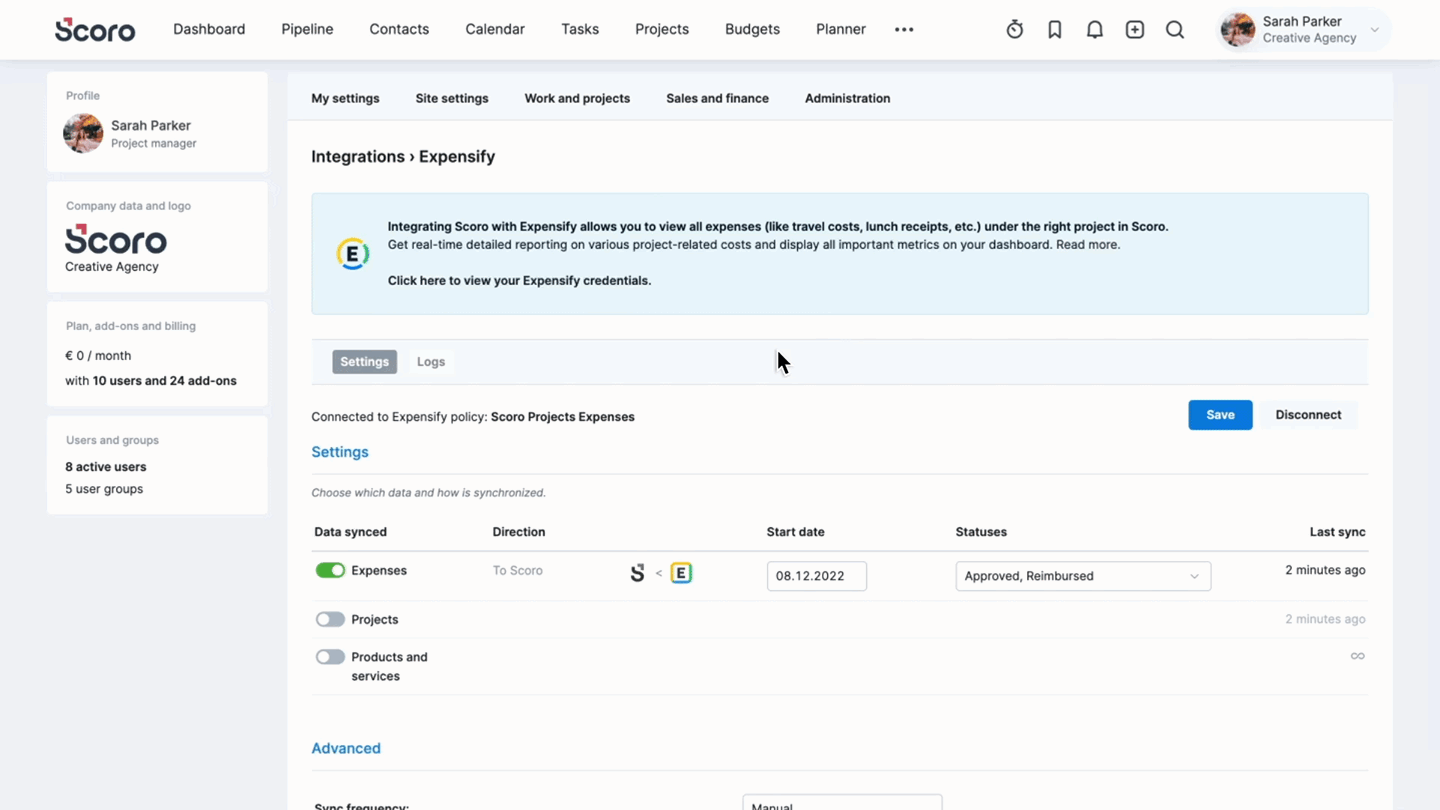
Task: Expand the user account menu chevron
Action: click(x=1375, y=30)
